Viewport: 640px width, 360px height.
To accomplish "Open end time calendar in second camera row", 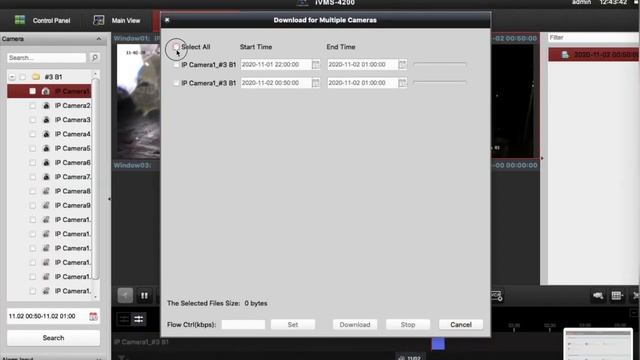I will (x=402, y=83).
